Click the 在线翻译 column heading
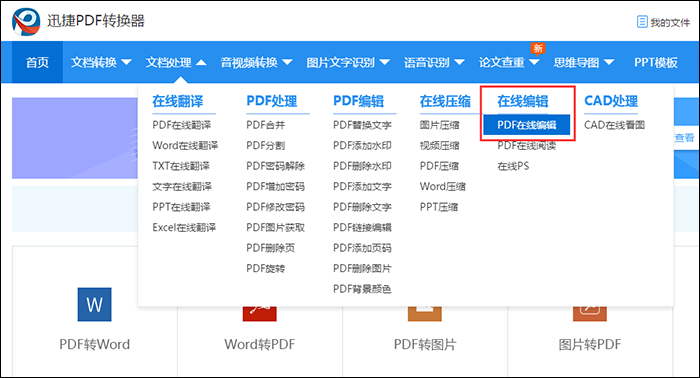Image resolution: width=700 pixels, height=378 pixels. pos(178,101)
